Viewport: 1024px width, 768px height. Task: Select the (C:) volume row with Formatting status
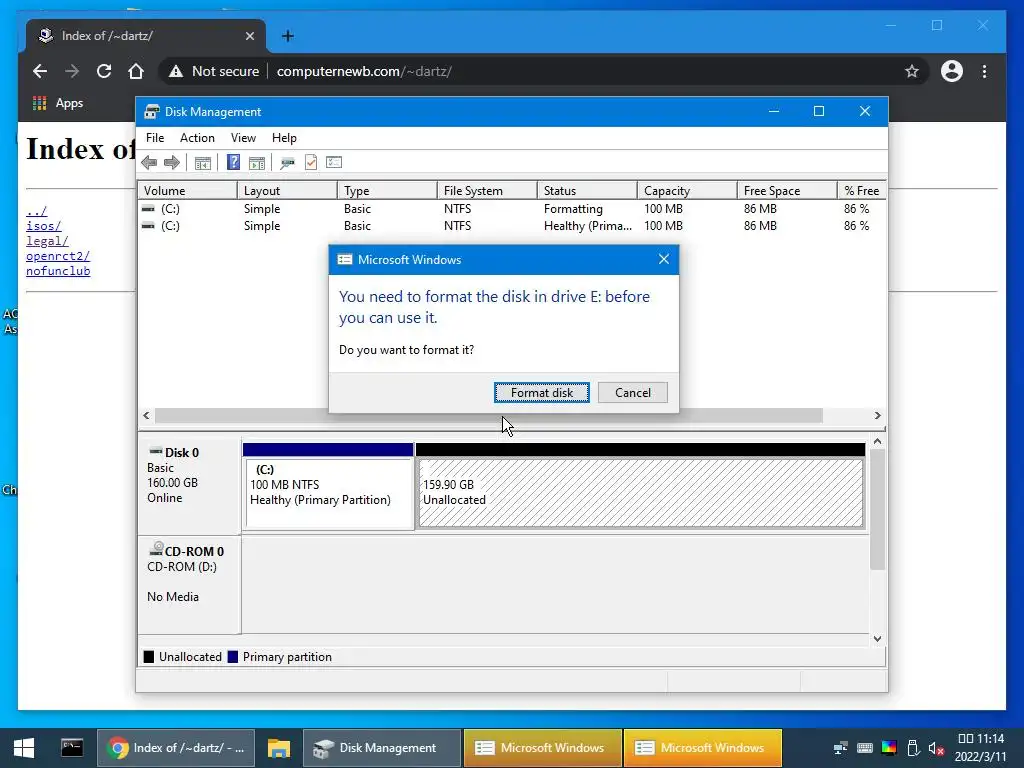tap(511, 209)
